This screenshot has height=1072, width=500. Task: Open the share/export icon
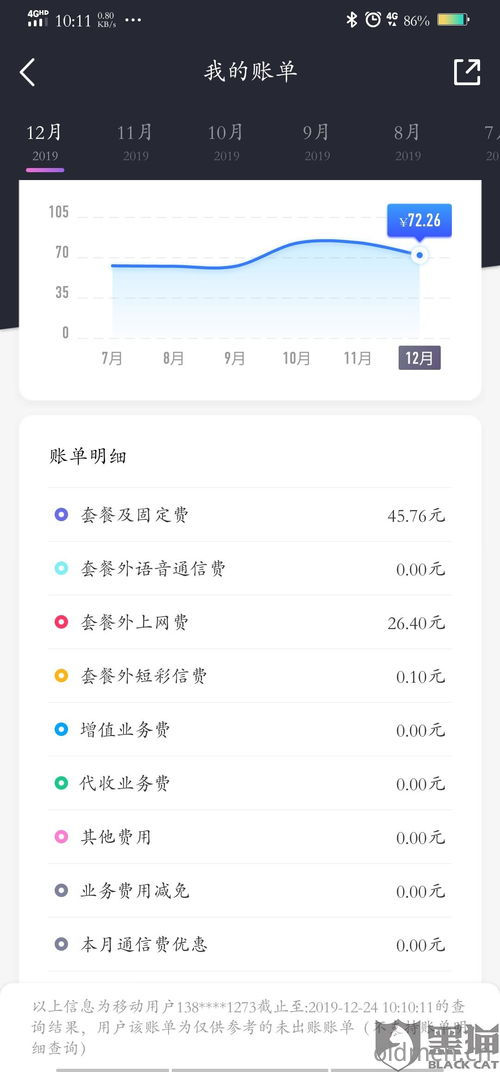click(467, 72)
